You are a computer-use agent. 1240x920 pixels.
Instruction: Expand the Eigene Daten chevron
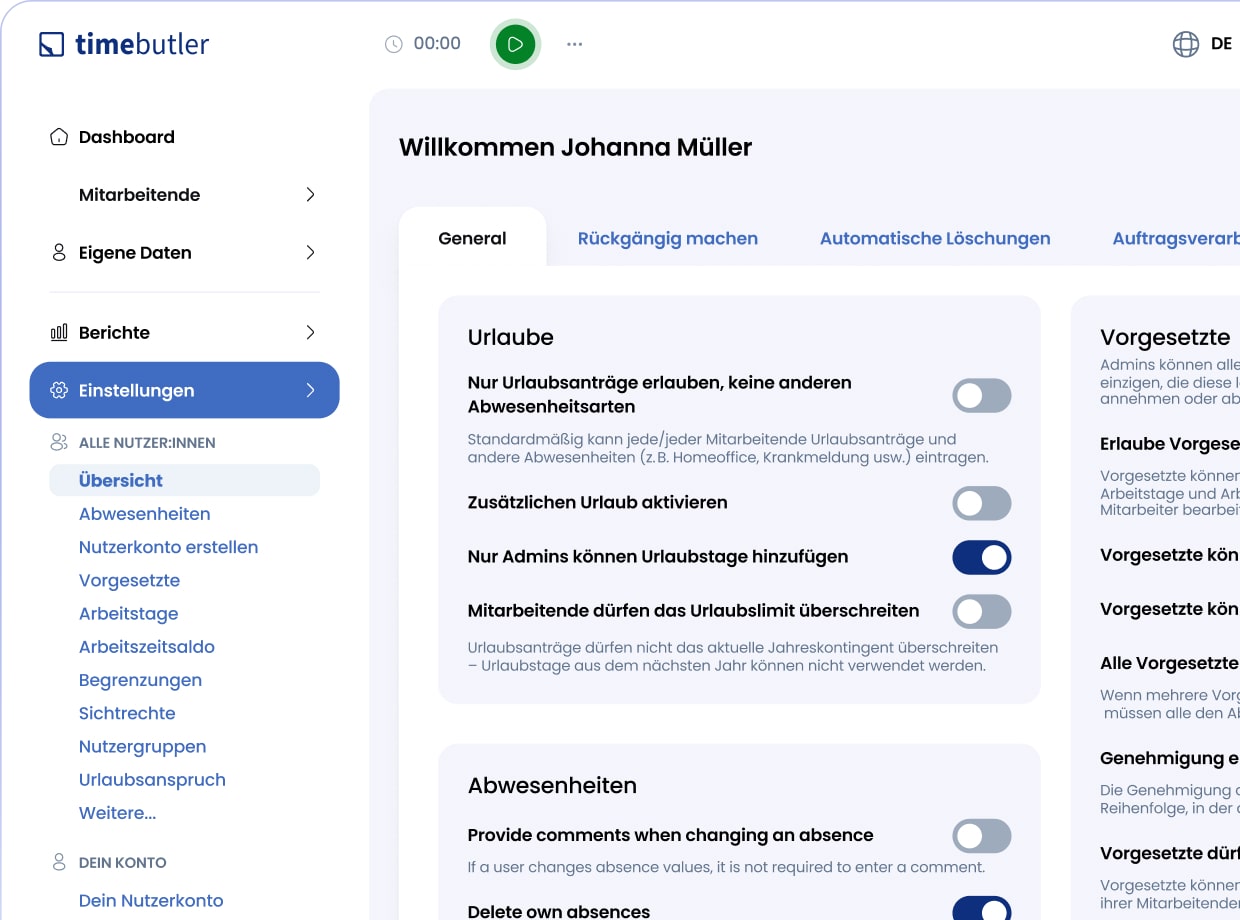(x=310, y=252)
